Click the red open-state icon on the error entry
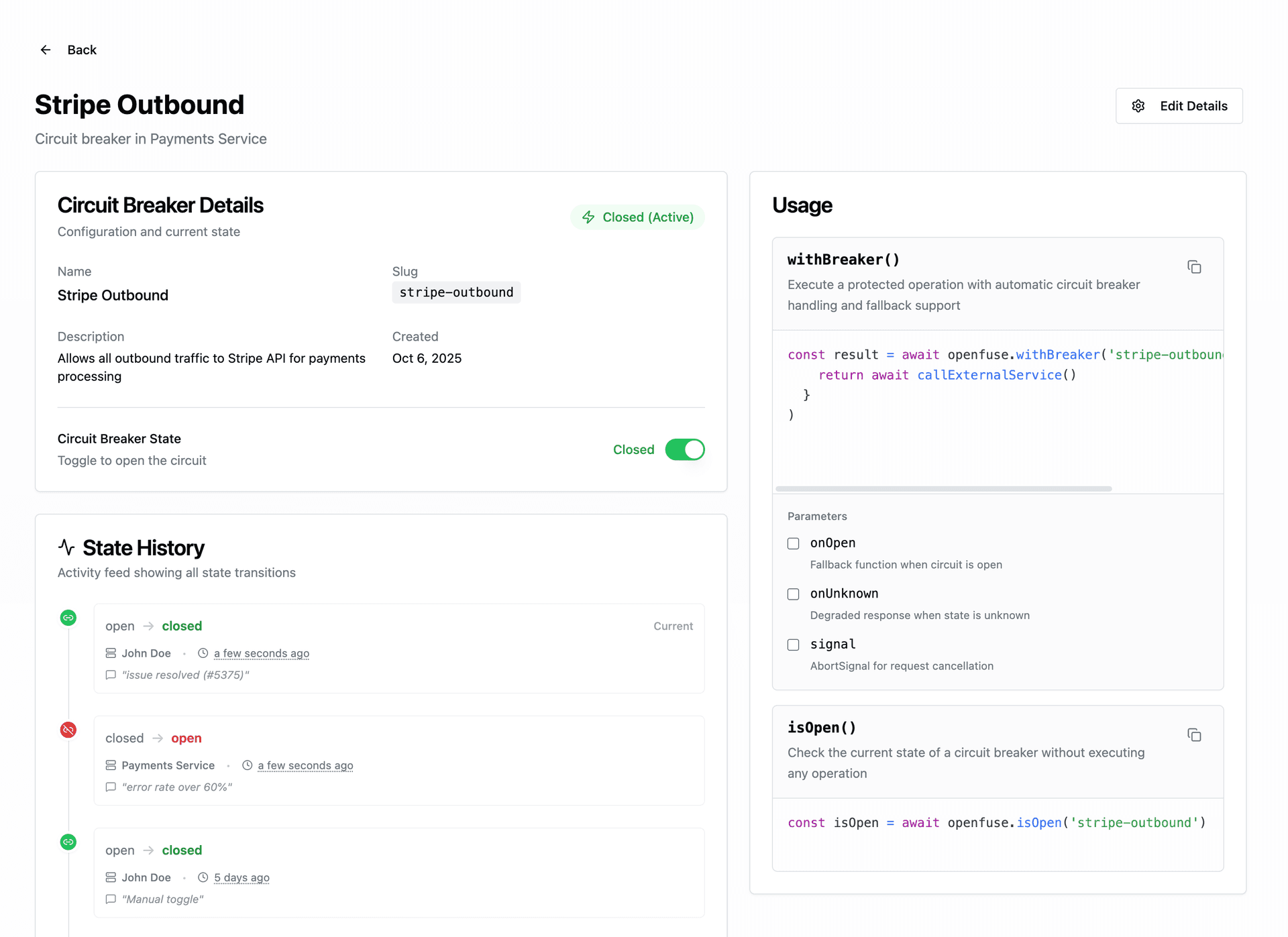Viewport: 1288px width, 937px height. [68, 730]
